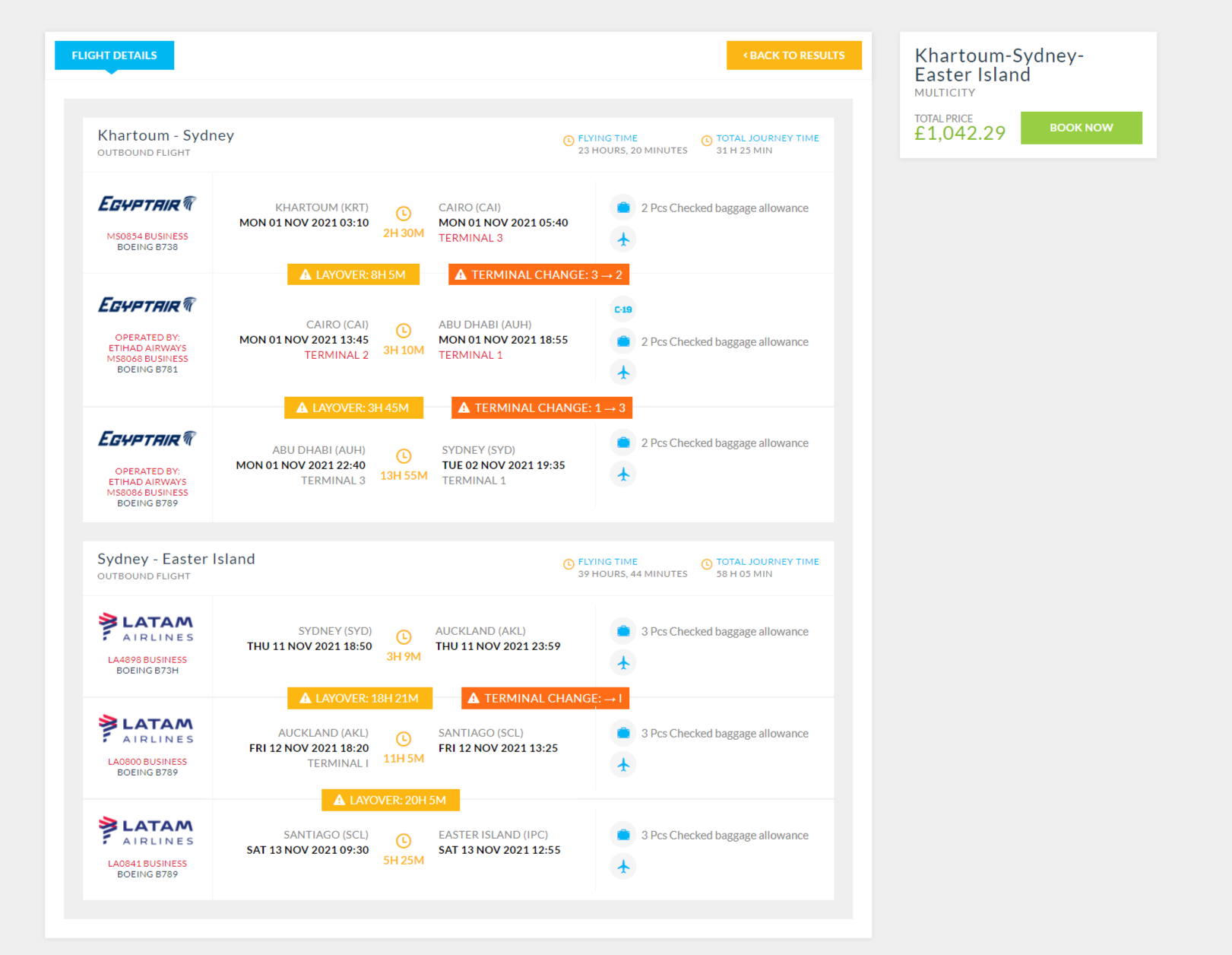Click the Flying Time clock icon for Khartoum - Sydney

(x=568, y=141)
